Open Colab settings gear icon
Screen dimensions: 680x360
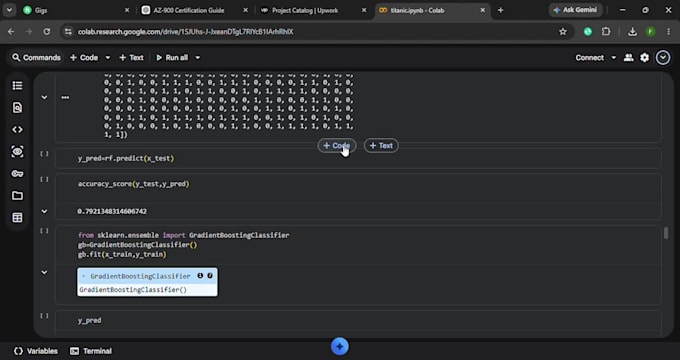[x=644, y=57]
